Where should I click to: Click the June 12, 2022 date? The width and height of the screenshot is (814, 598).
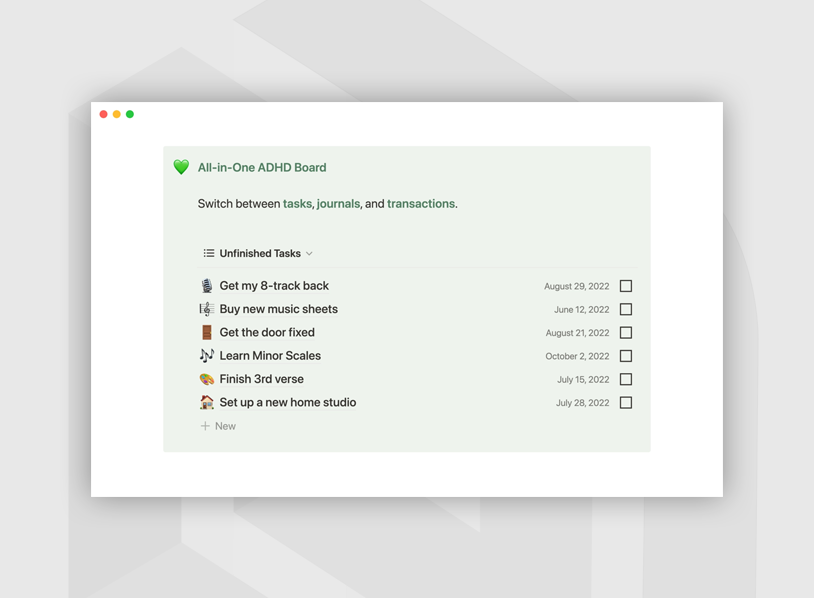point(581,309)
